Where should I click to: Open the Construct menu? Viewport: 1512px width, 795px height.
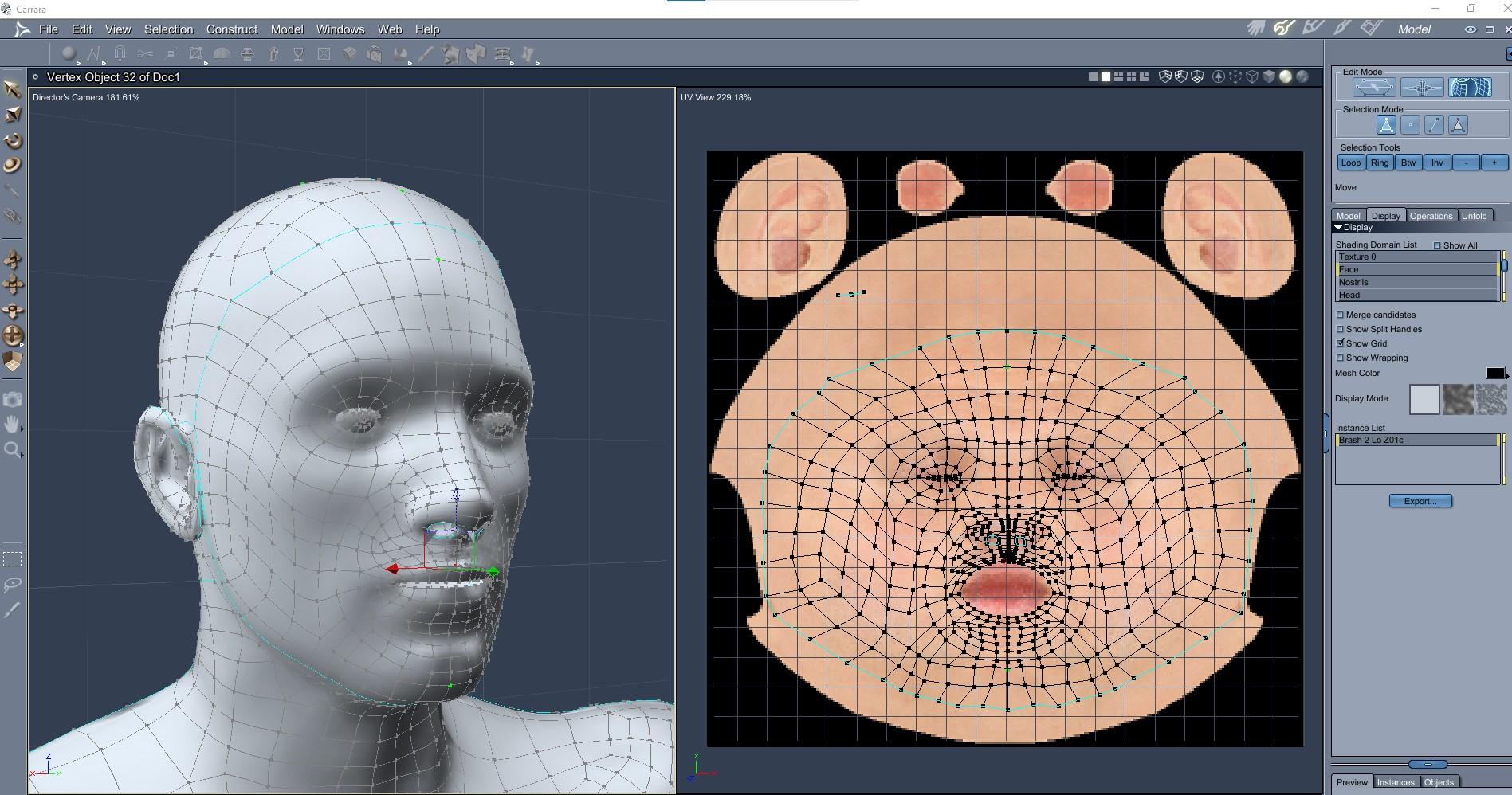pos(232,29)
